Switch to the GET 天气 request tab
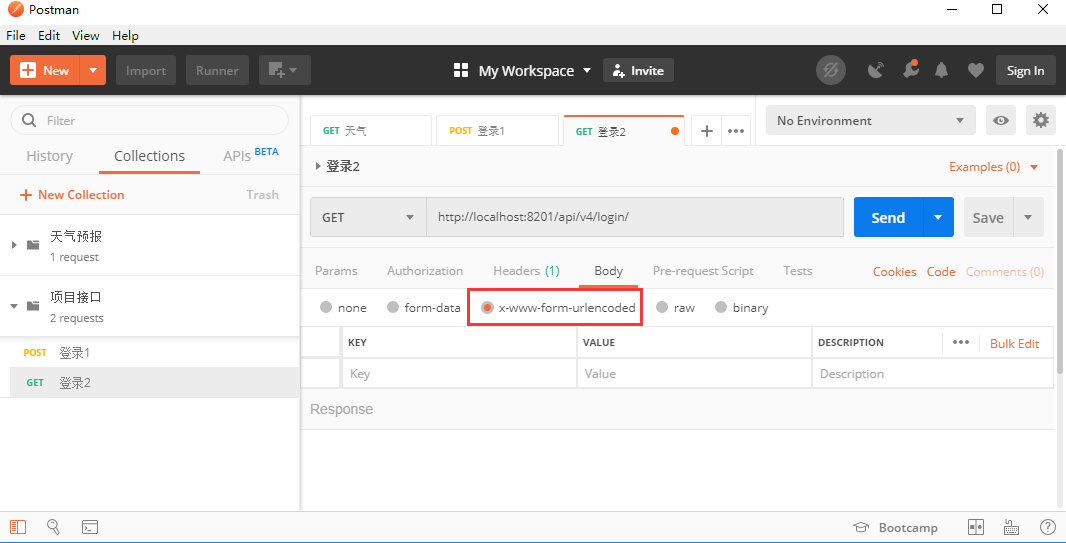This screenshot has height=543, width=1066. point(371,130)
